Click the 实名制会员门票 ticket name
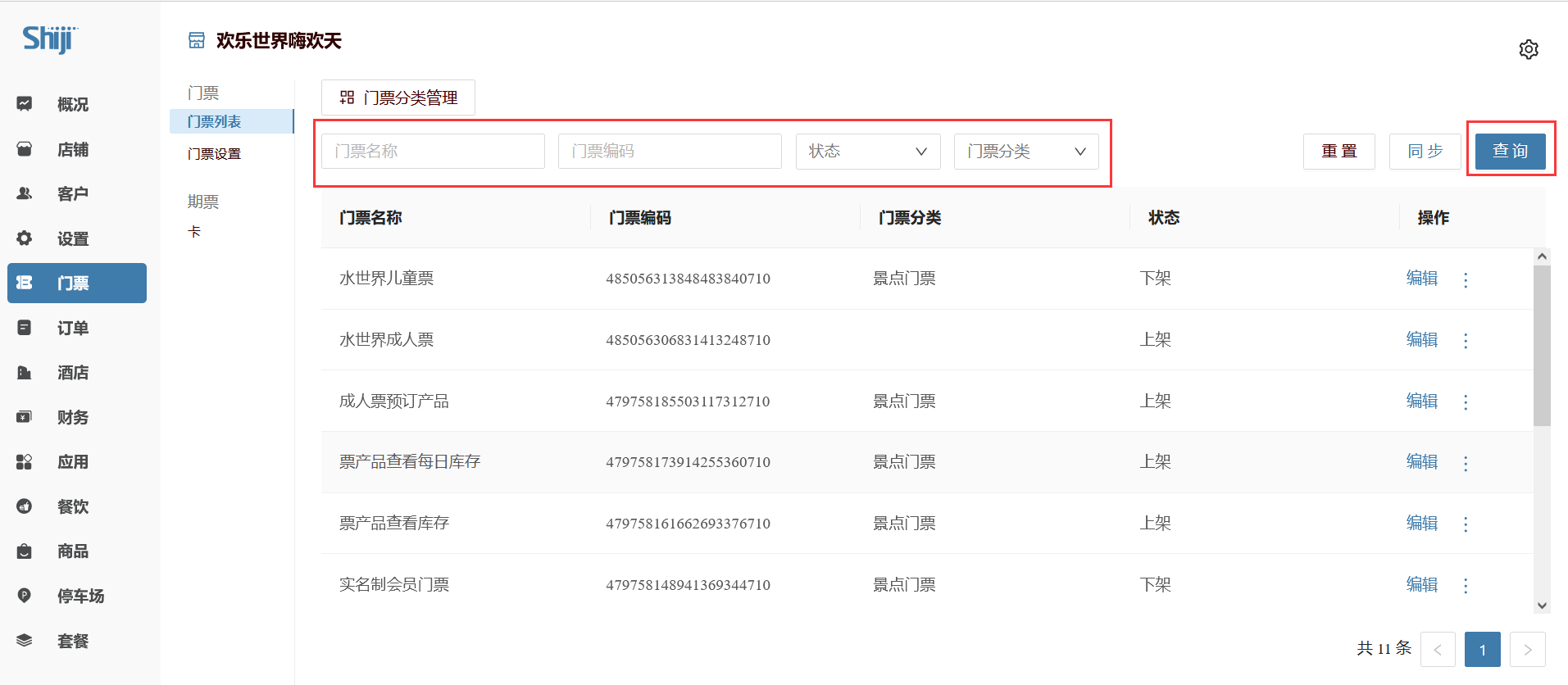 394,584
